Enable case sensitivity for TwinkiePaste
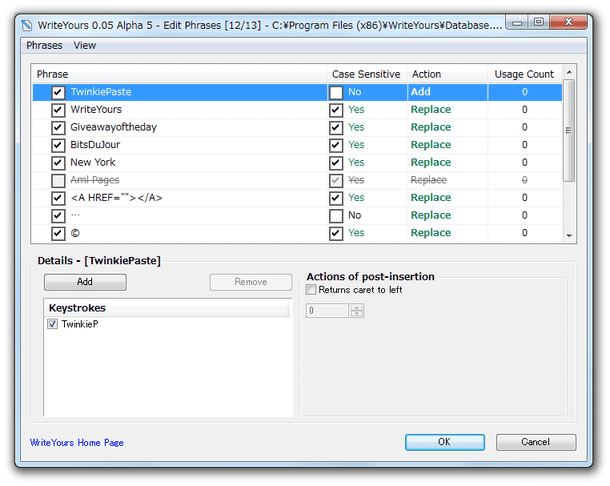Viewport: 610px width, 486px height. [x=336, y=92]
